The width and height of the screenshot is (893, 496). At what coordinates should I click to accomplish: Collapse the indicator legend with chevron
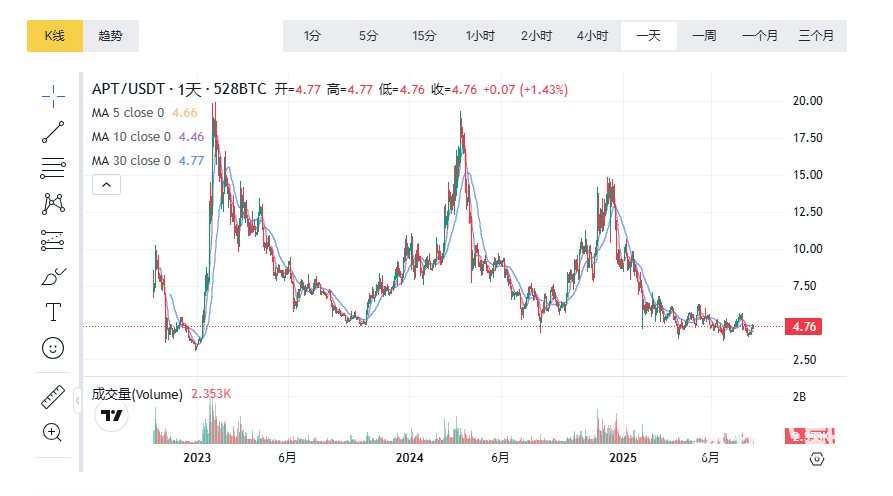point(107,184)
